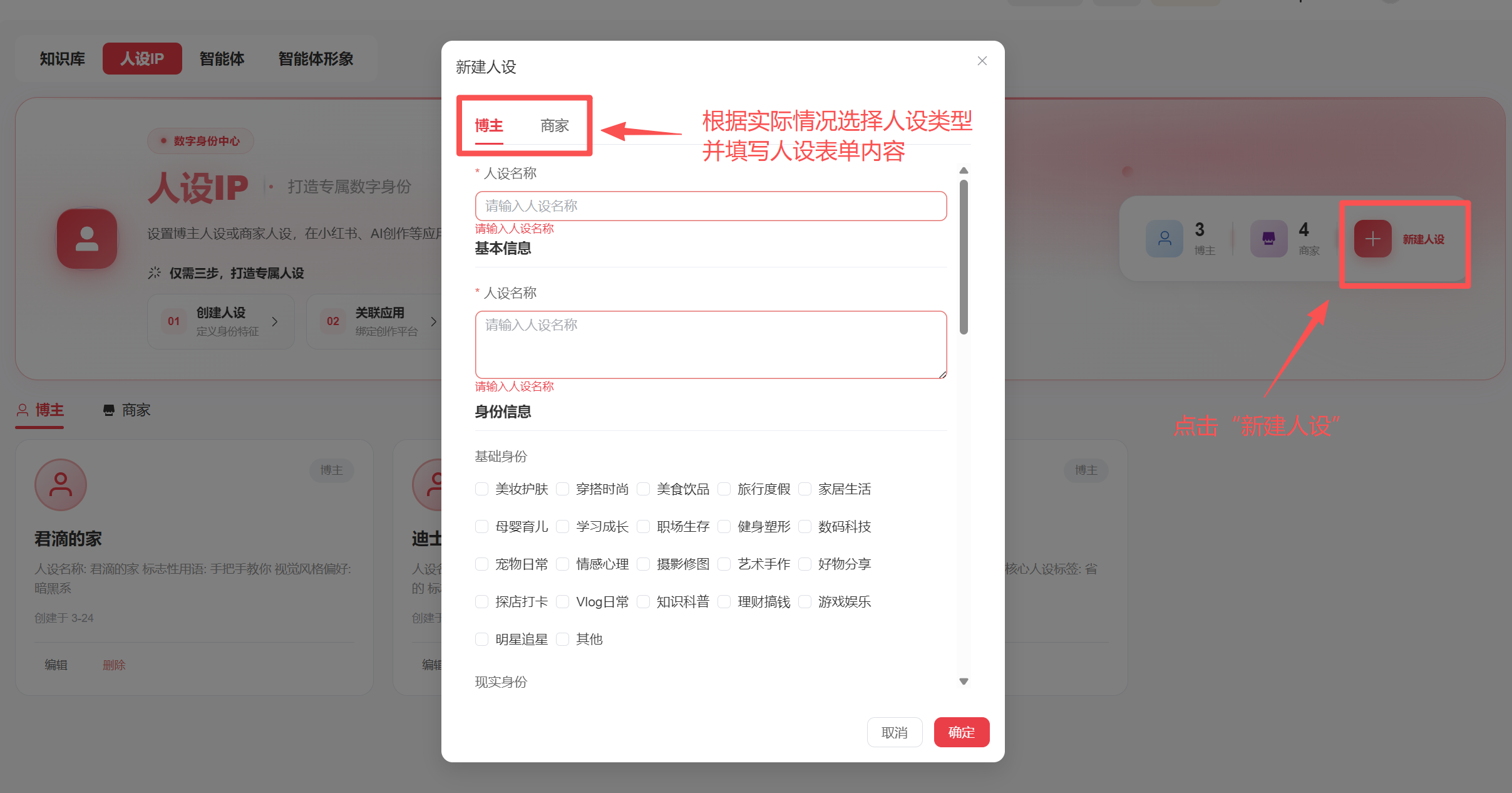Switch to the 商家 tab in the dialog
Image resolution: width=1512 pixels, height=793 pixels.
[554, 125]
